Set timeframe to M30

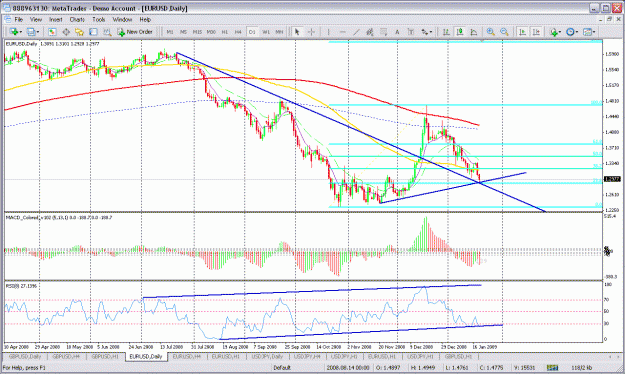(x=211, y=32)
